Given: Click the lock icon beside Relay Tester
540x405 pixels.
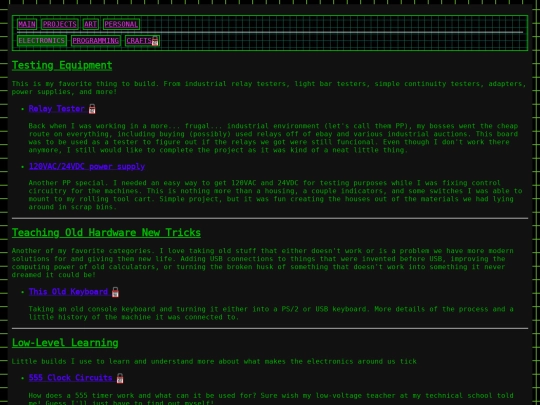Looking at the screenshot, I should tap(92, 109).
